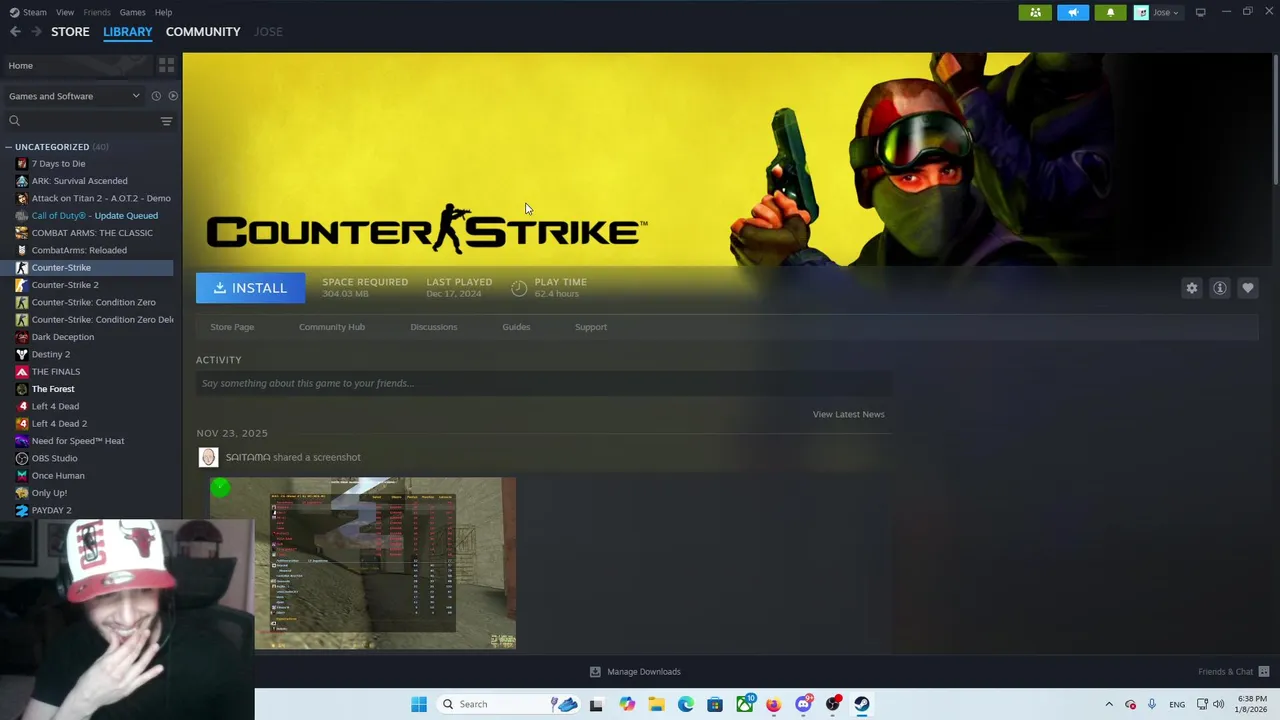Open the announcements megaphone button
This screenshot has width=1280, height=720.
1073,12
